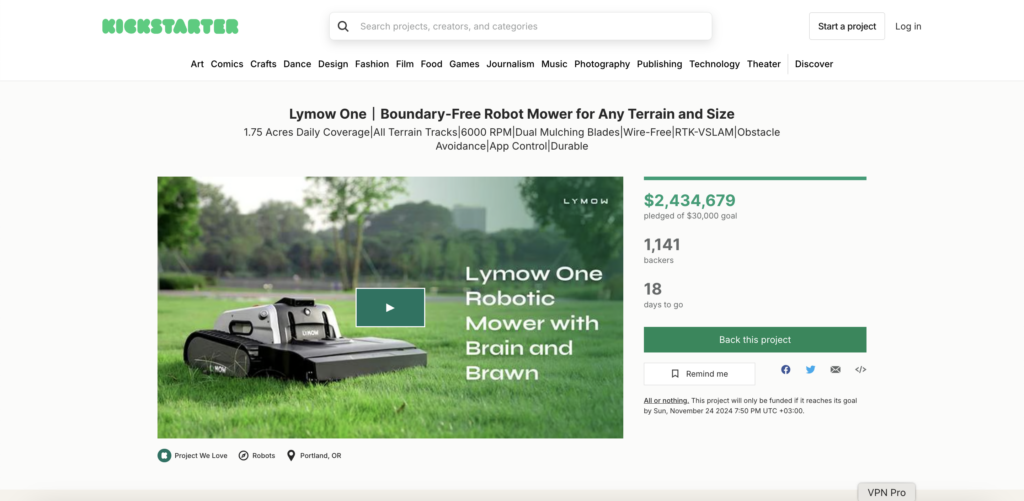Click the Discover link
This screenshot has width=1024, height=501.
pos(814,64)
